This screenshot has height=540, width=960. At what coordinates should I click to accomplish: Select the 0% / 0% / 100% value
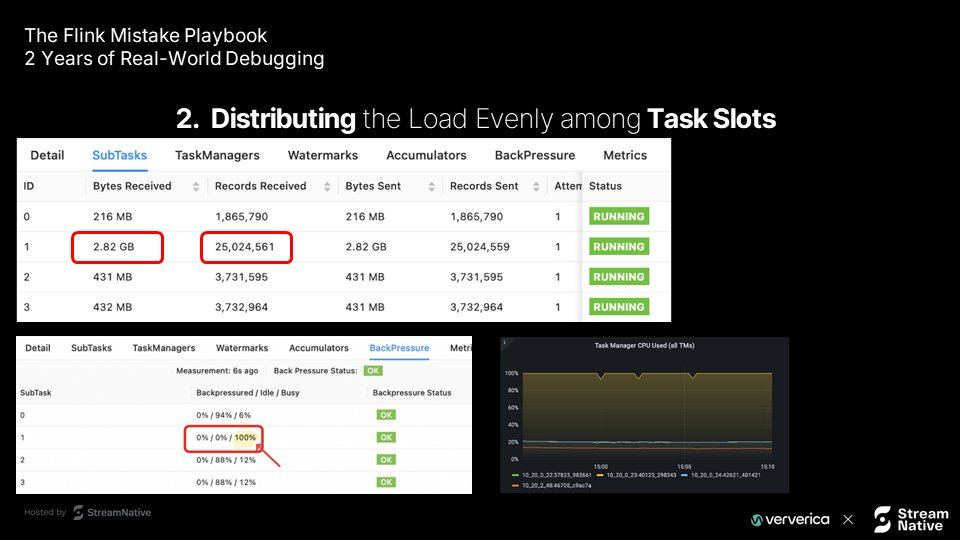tap(226, 438)
